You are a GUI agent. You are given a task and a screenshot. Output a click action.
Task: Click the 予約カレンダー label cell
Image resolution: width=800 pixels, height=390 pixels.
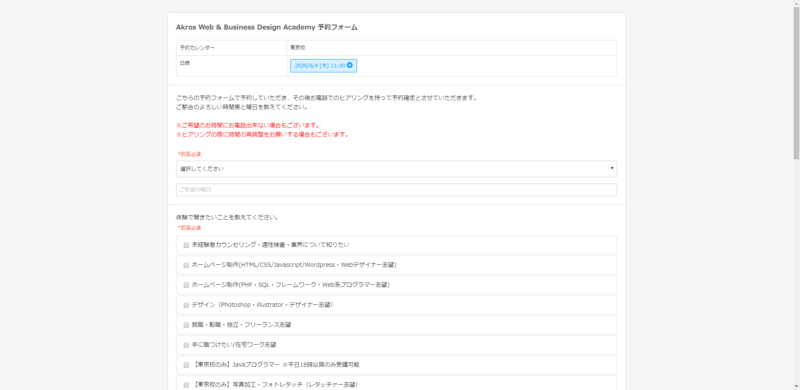(x=232, y=48)
